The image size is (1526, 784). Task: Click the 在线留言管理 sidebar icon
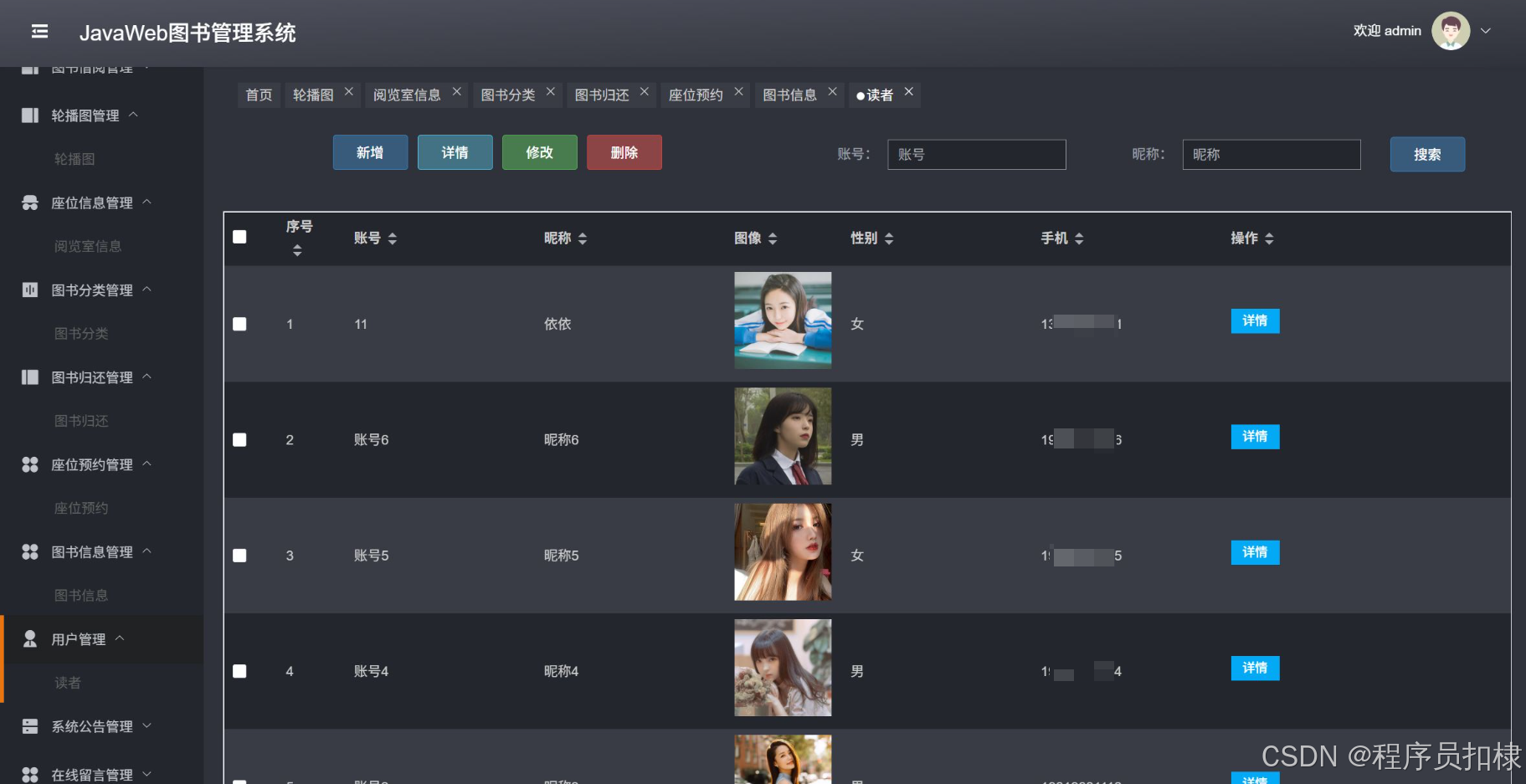pyautogui.click(x=30, y=774)
